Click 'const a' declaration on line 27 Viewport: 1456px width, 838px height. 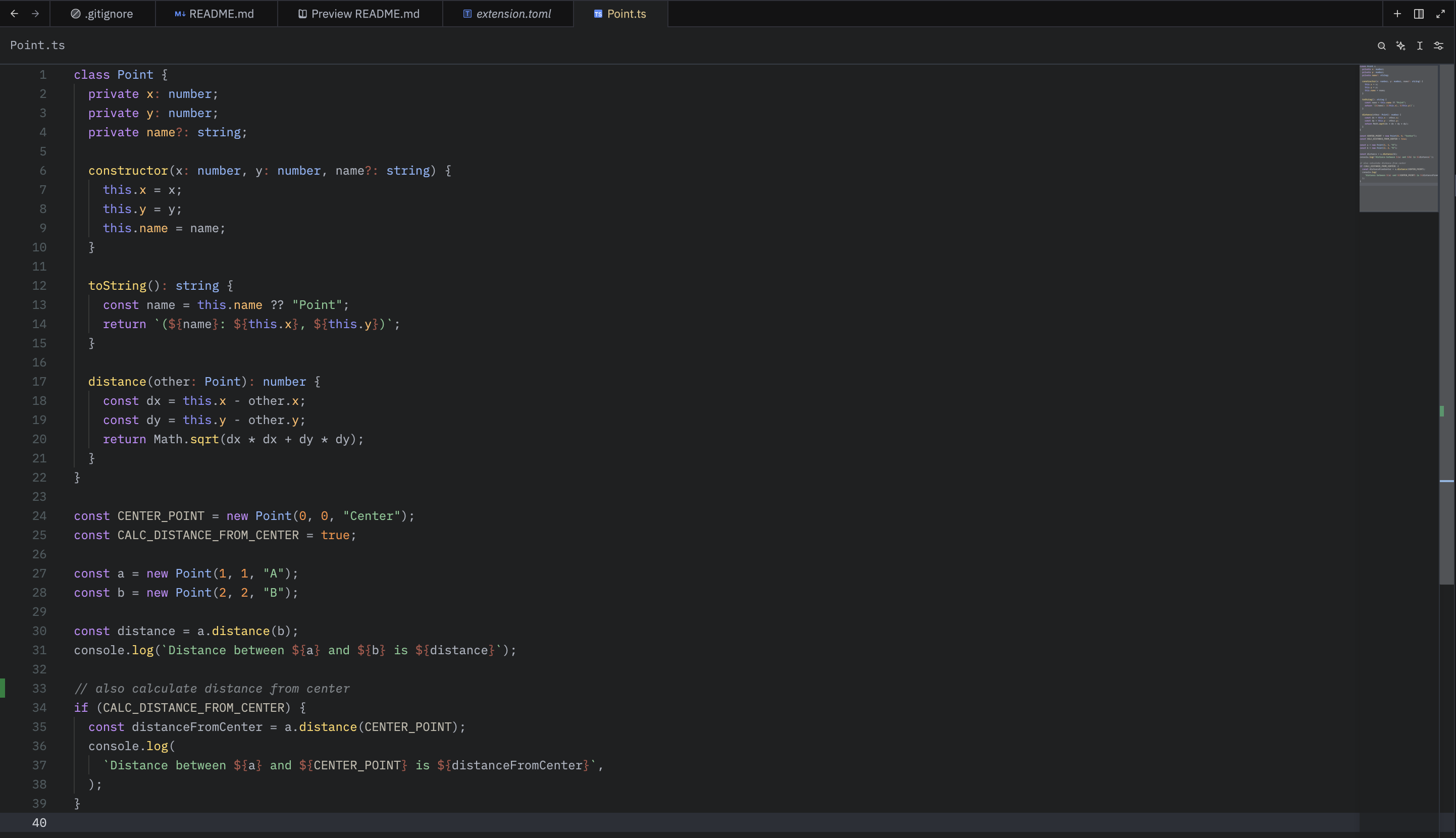point(99,574)
